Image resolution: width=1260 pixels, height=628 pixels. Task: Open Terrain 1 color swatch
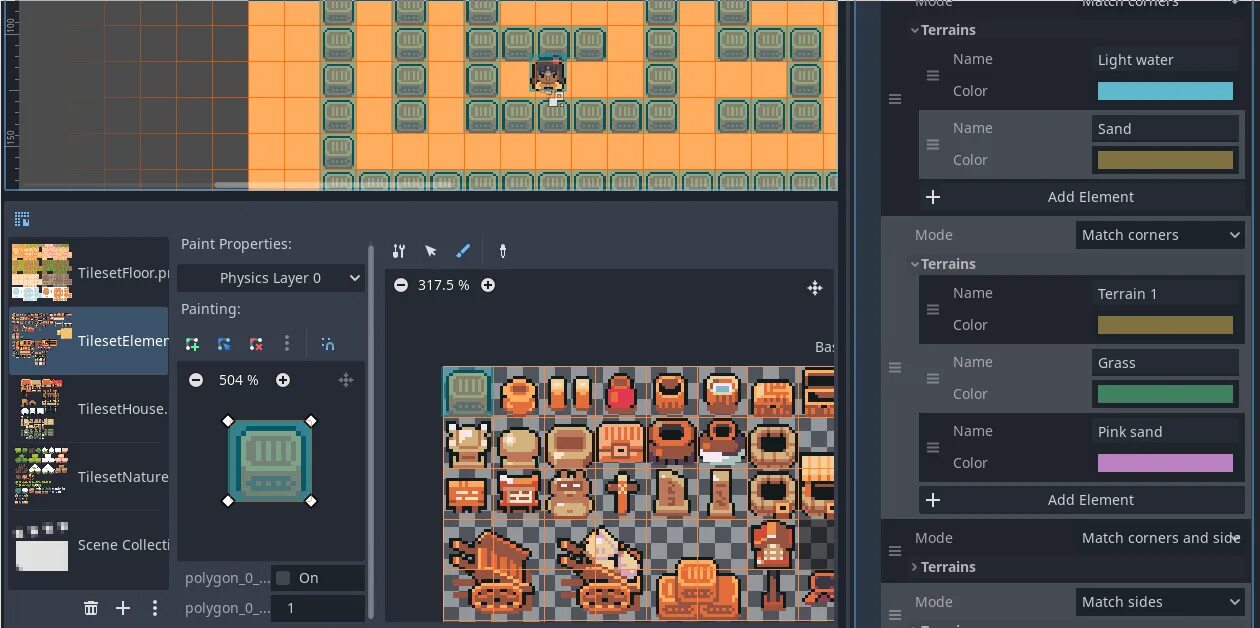1165,325
